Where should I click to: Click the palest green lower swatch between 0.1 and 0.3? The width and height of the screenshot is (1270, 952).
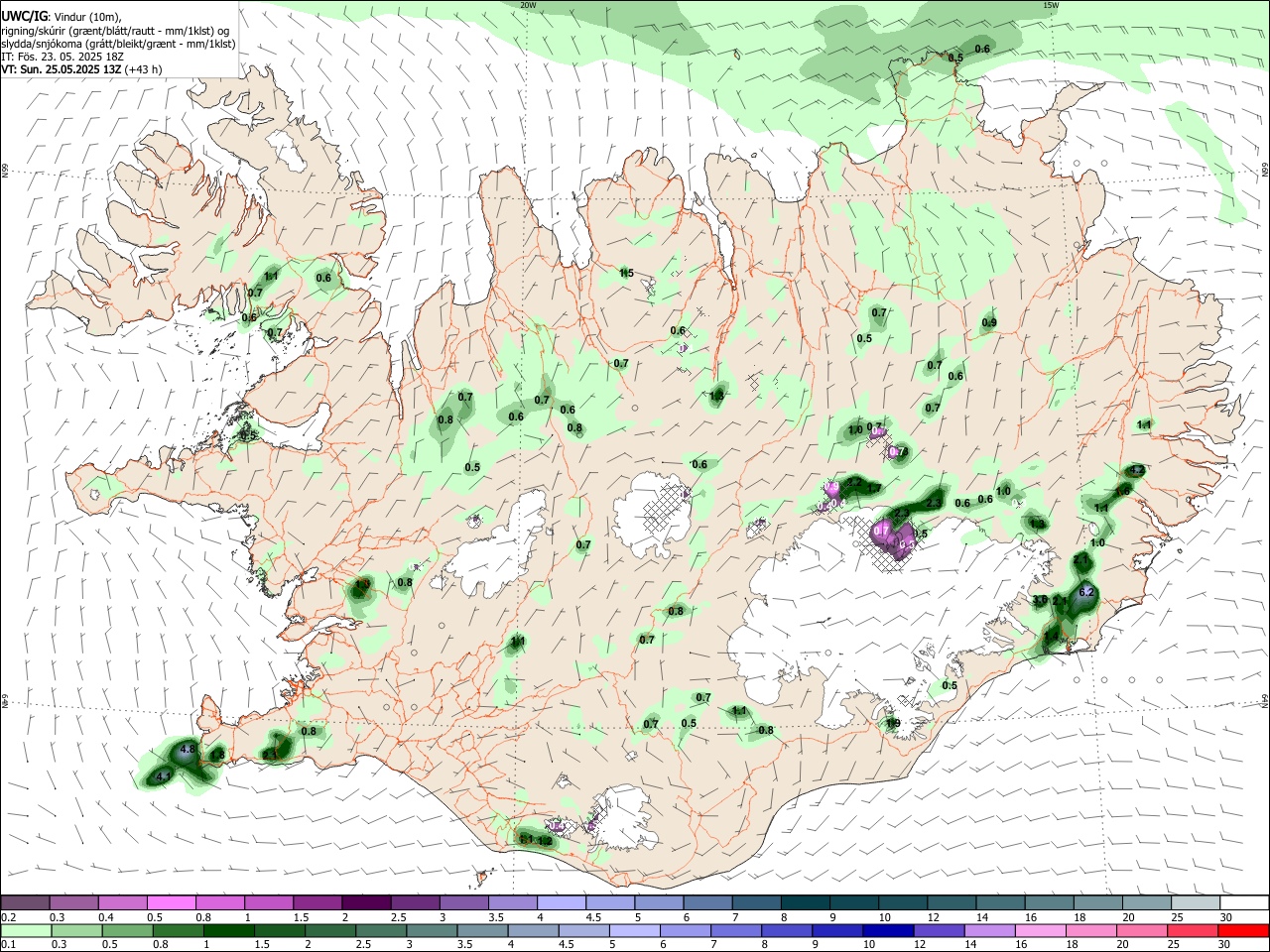(x=26, y=930)
